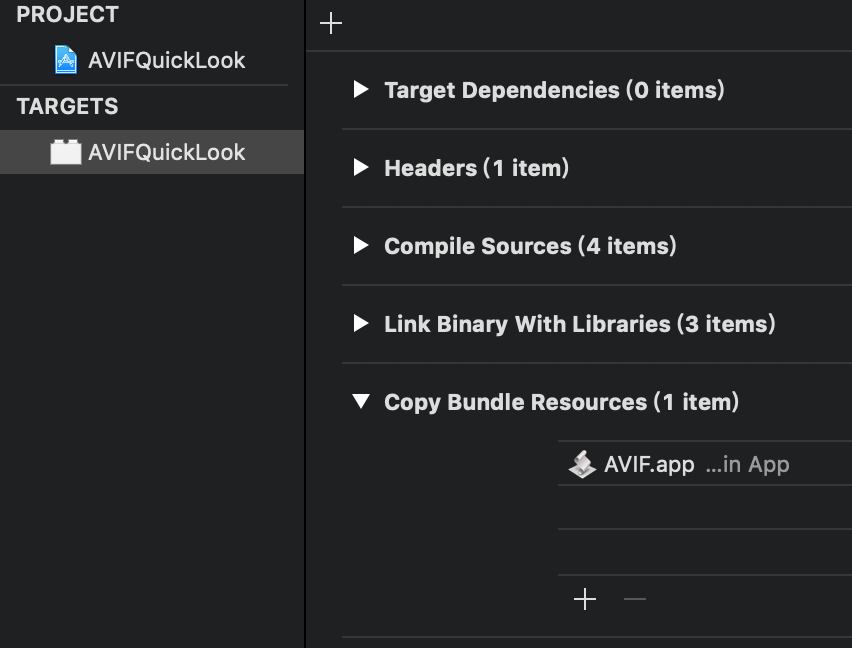This screenshot has width=852, height=648.
Task: Click the TARGETS section heading
Action: click(67, 106)
